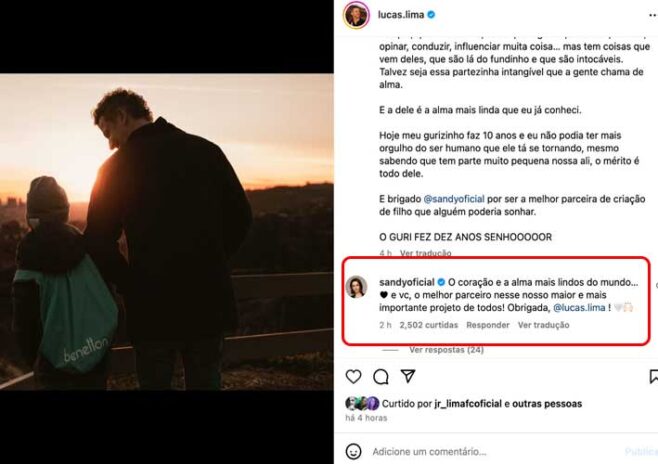Show translation of sandyoficial's comment
Image resolution: width=658 pixels, height=464 pixels.
544,325
